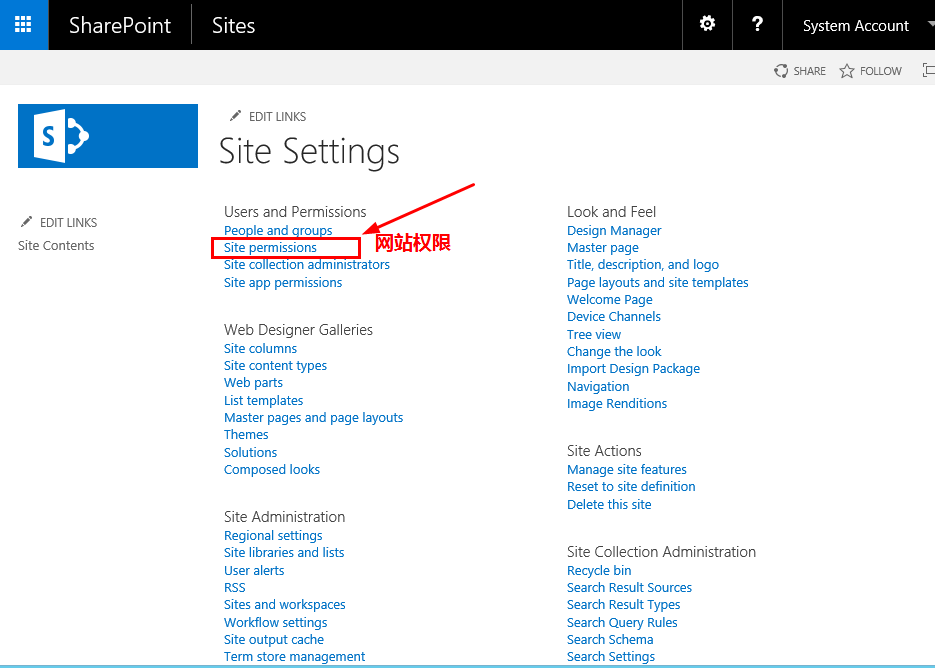This screenshot has width=935, height=668.
Task: Open Regional settings
Action: [273, 536]
